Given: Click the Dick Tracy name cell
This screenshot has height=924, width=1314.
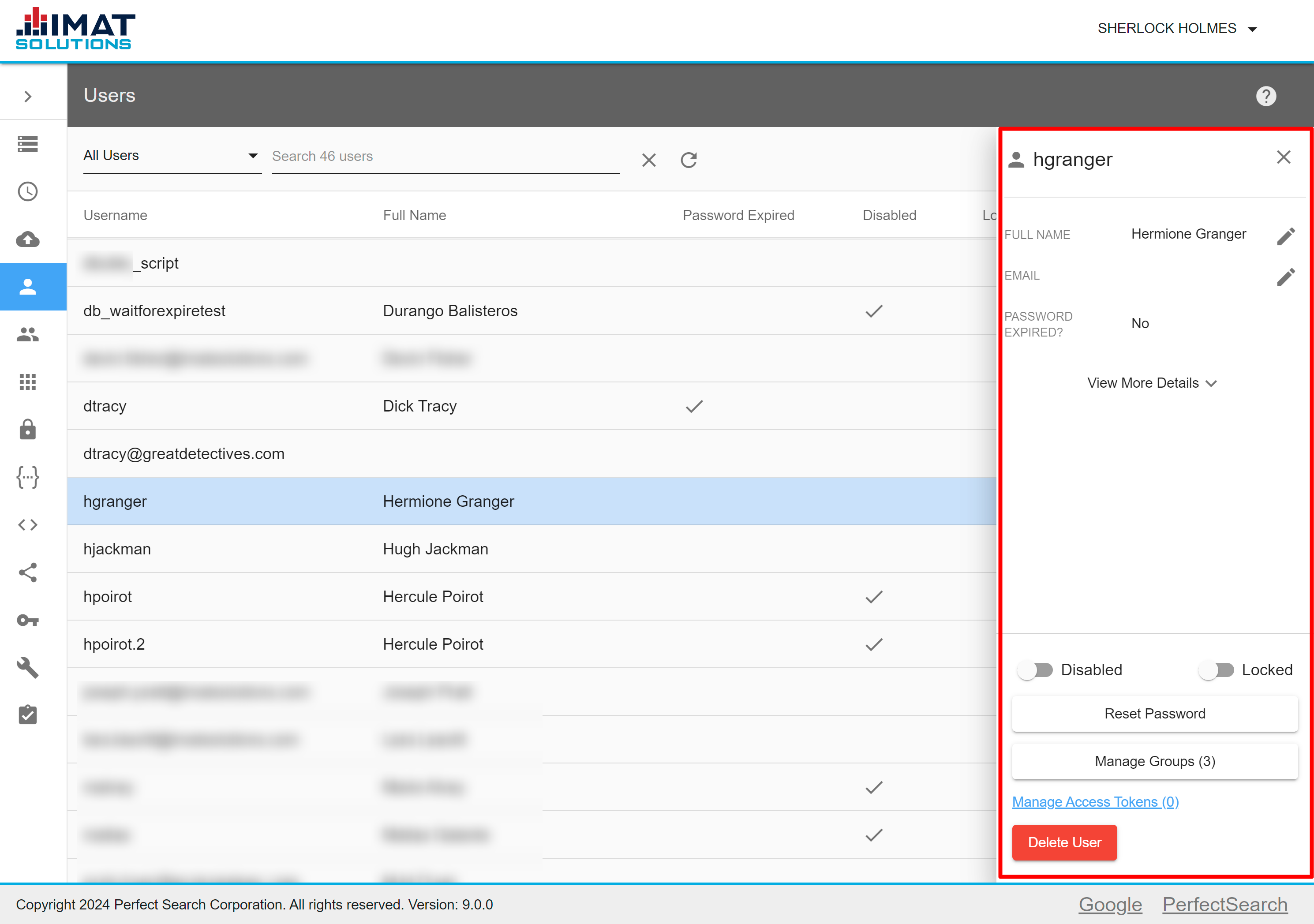Looking at the screenshot, I should point(420,406).
